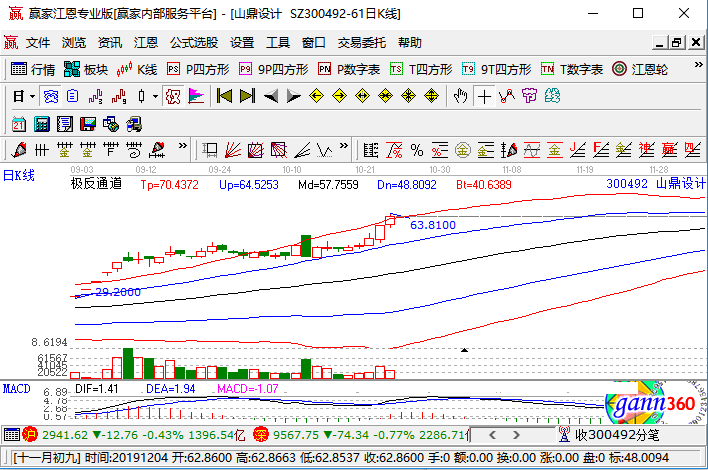This screenshot has width=708, height=470.
Task: Click the pink flag chart icon
Action: pyautogui.click(x=196, y=97)
